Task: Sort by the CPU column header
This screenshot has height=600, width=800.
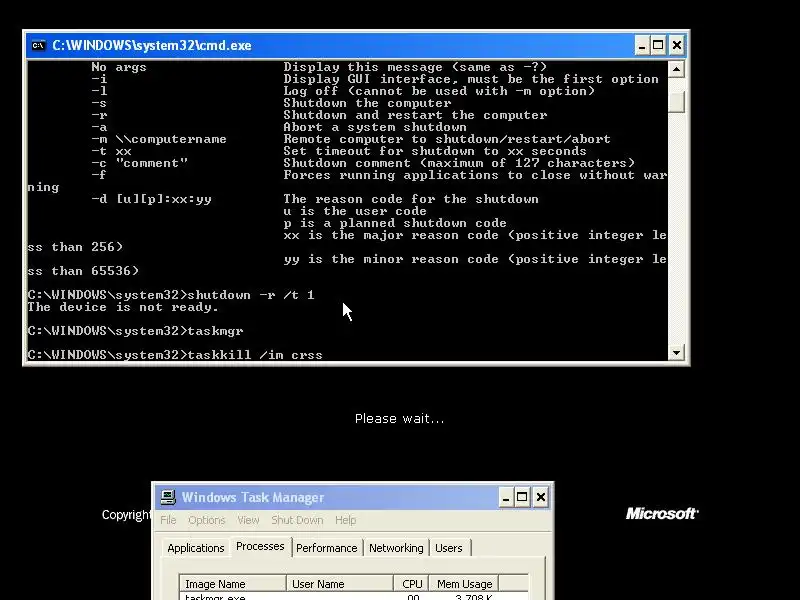Action: [x=411, y=584]
